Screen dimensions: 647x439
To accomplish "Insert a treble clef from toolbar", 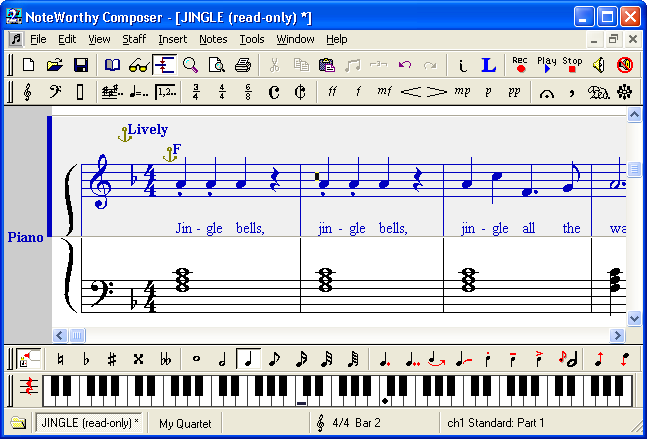I will tap(28, 92).
